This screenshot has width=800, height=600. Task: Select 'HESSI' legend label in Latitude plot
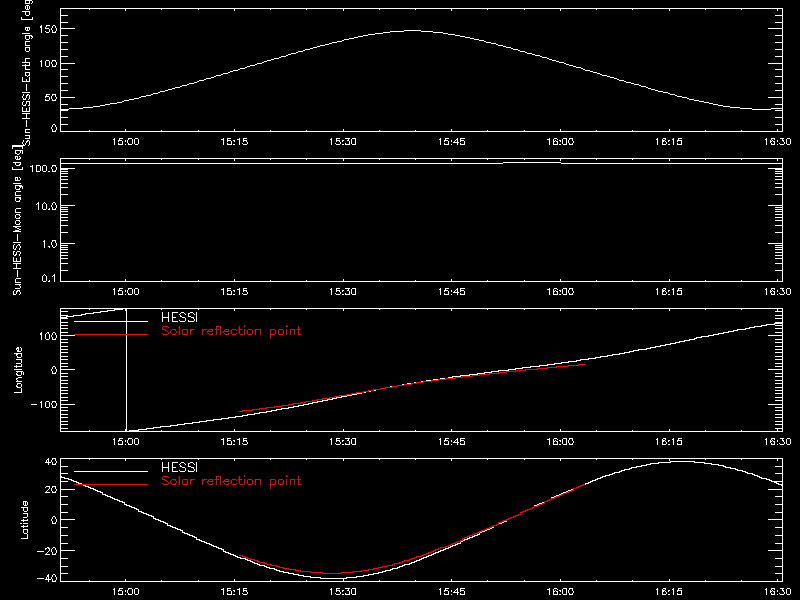tap(179, 467)
